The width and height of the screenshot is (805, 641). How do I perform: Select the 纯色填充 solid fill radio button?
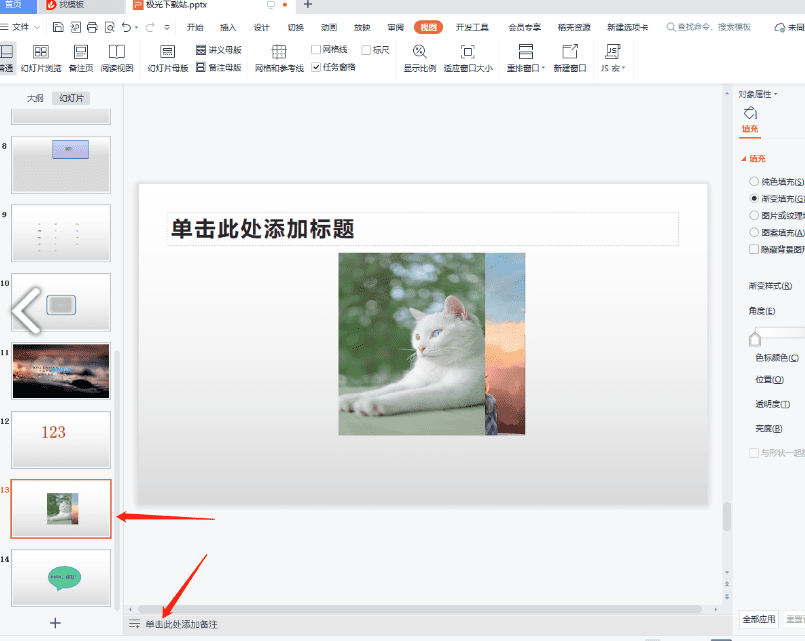(x=755, y=181)
